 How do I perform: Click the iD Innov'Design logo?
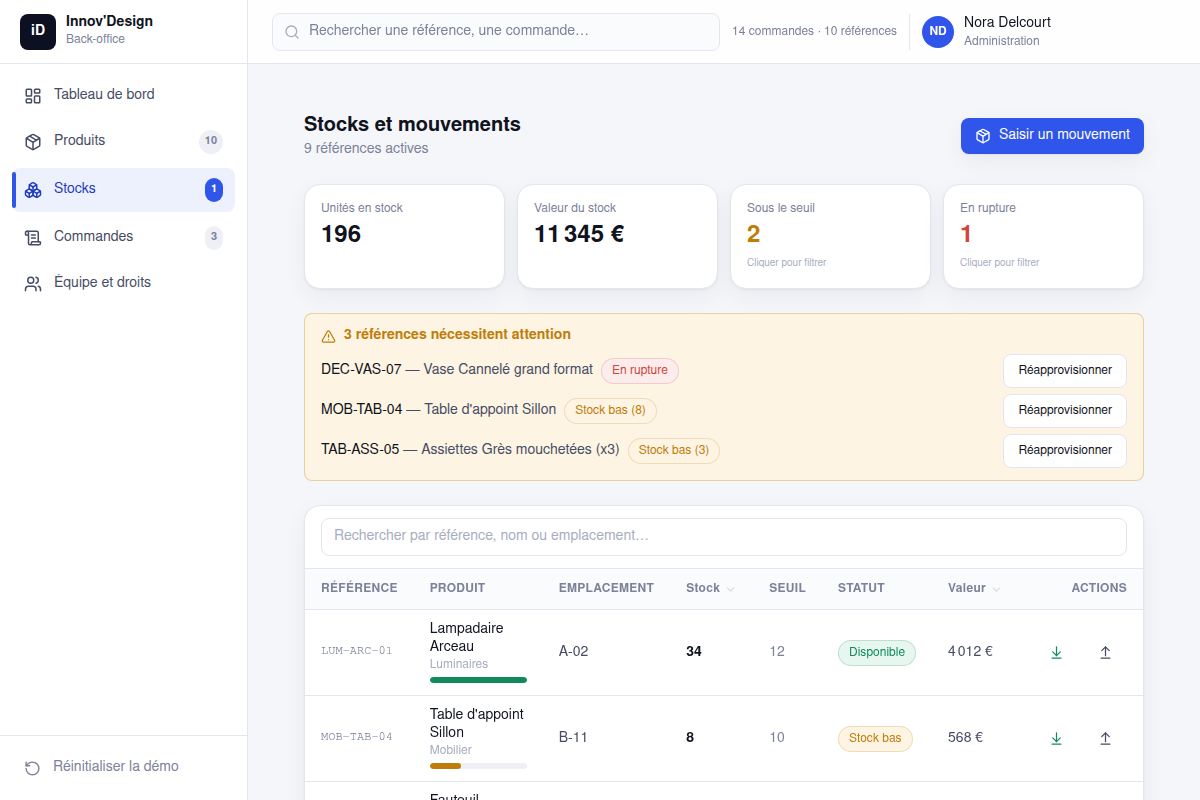point(38,31)
